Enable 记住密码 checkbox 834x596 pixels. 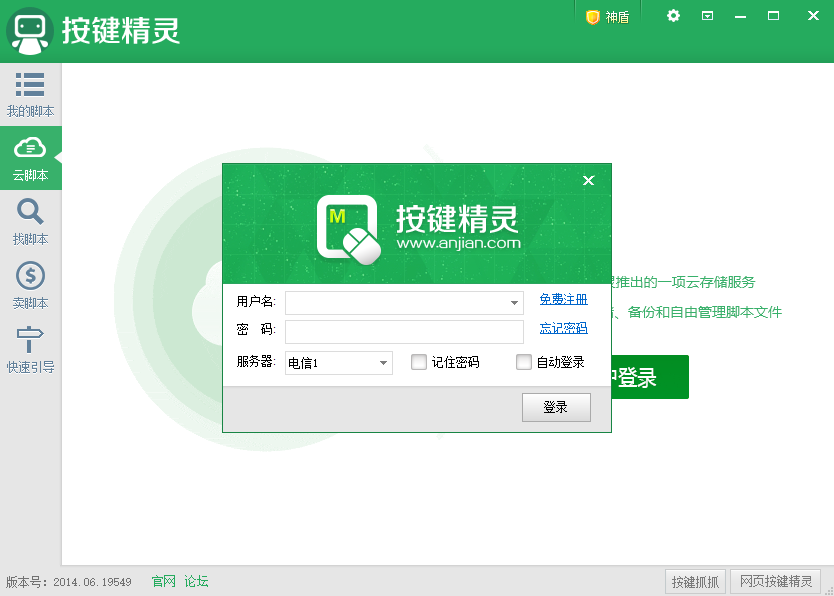[x=419, y=362]
